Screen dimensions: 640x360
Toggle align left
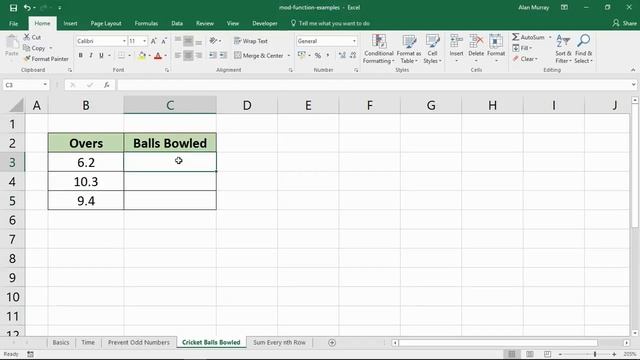click(178, 56)
